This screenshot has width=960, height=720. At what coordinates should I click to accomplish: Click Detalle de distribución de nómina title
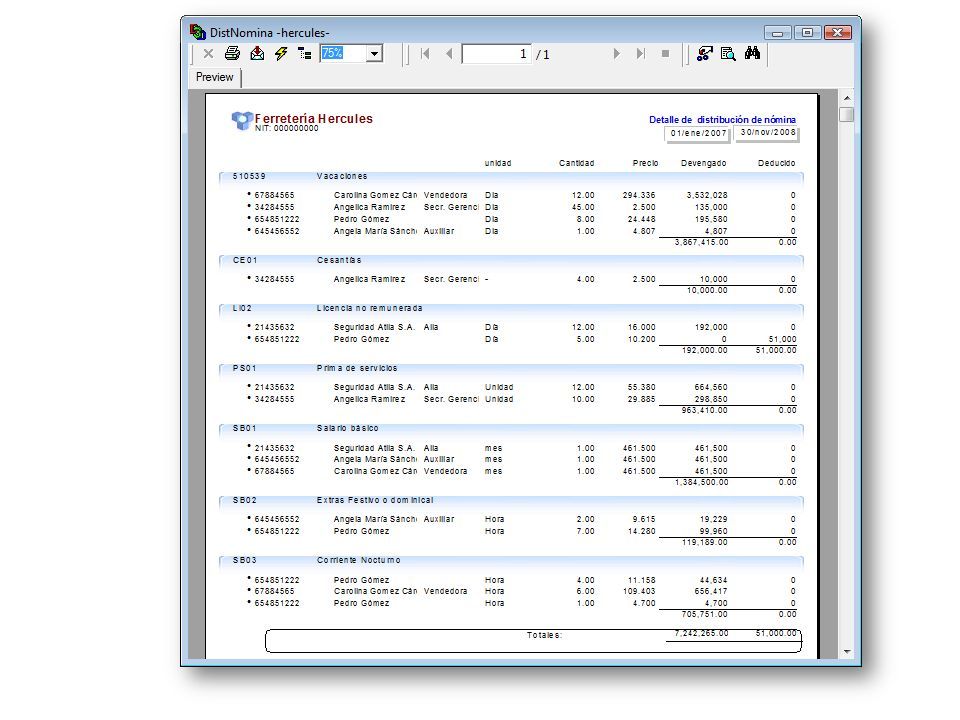point(722,119)
